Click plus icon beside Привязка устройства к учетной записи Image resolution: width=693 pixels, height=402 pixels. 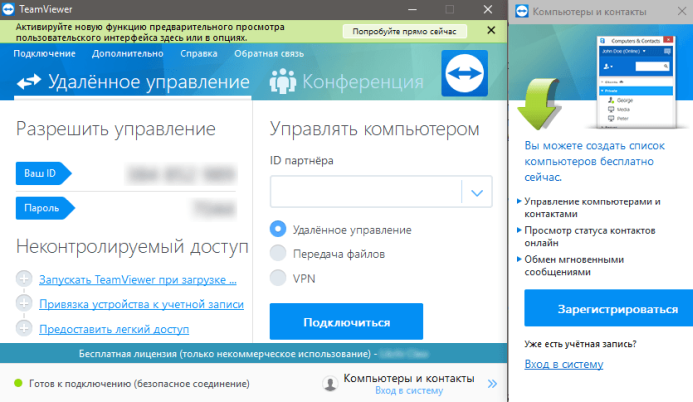24,303
